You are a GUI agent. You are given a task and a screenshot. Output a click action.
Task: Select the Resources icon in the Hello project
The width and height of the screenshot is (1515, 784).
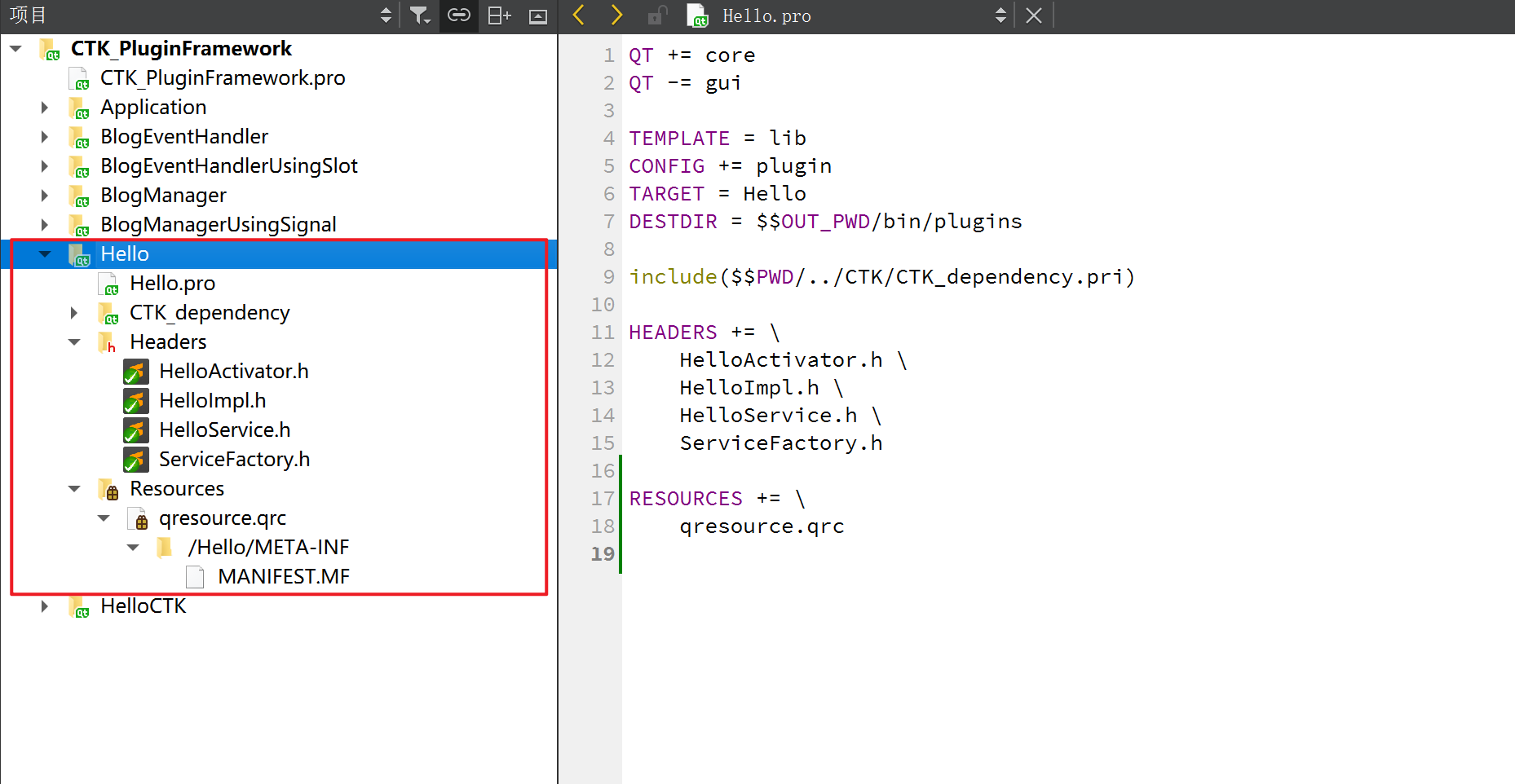pyautogui.click(x=107, y=489)
